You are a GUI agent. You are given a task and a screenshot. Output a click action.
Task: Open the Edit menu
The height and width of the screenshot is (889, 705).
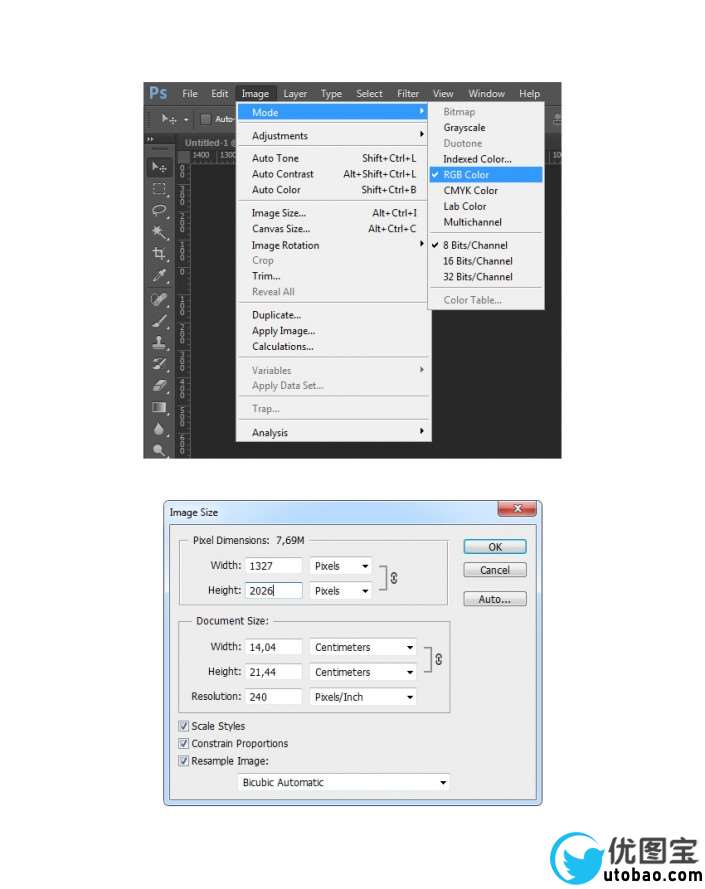[219, 94]
